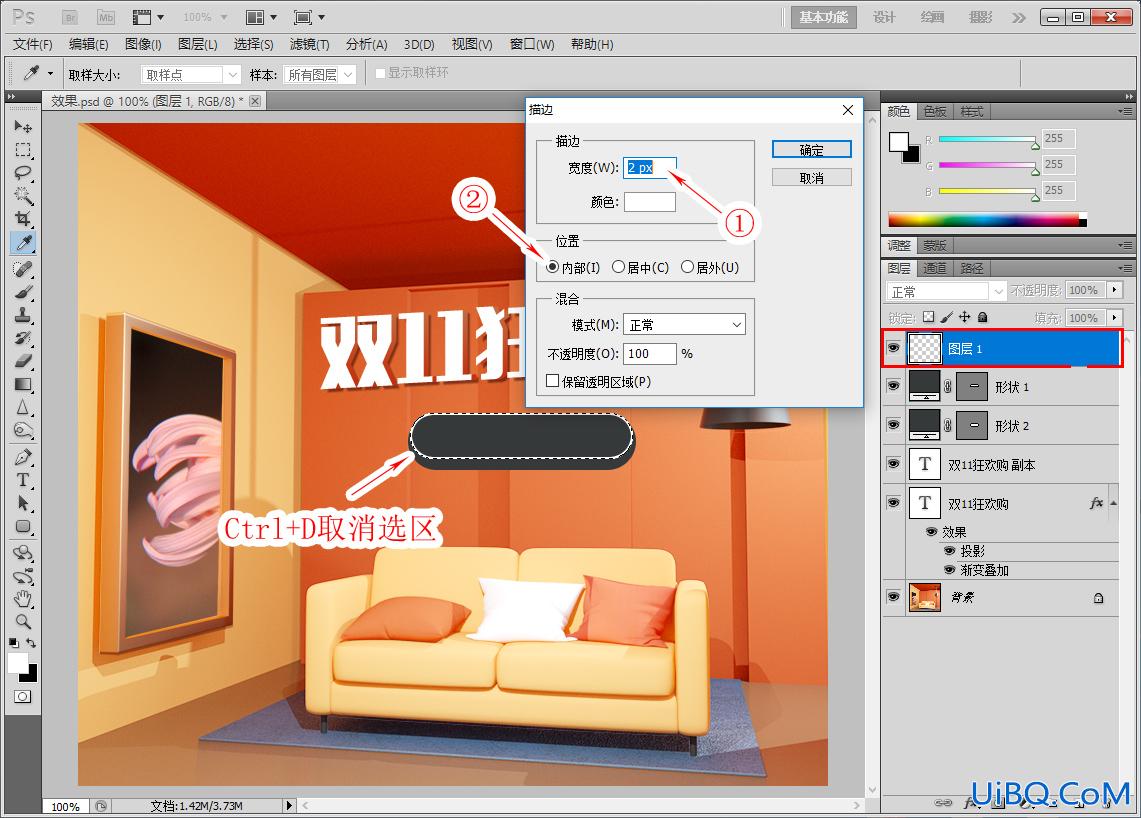This screenshot has height=818, width=1141.
Task: Select the Clone Stamp tool
Action: [x=23, y=315]
